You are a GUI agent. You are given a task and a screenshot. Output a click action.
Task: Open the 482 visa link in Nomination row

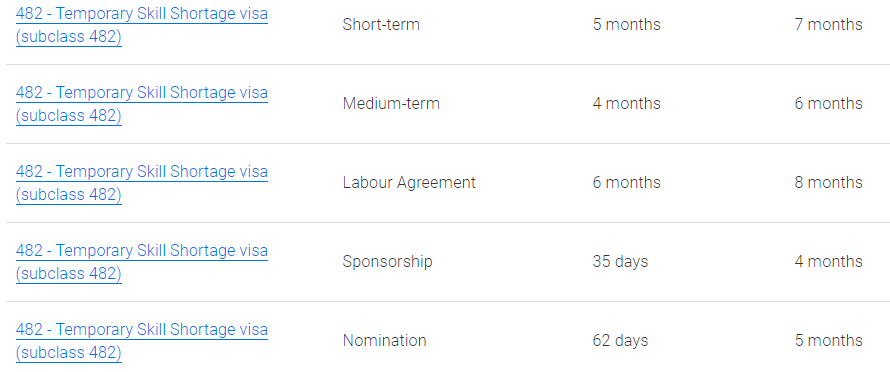point(142,341)
